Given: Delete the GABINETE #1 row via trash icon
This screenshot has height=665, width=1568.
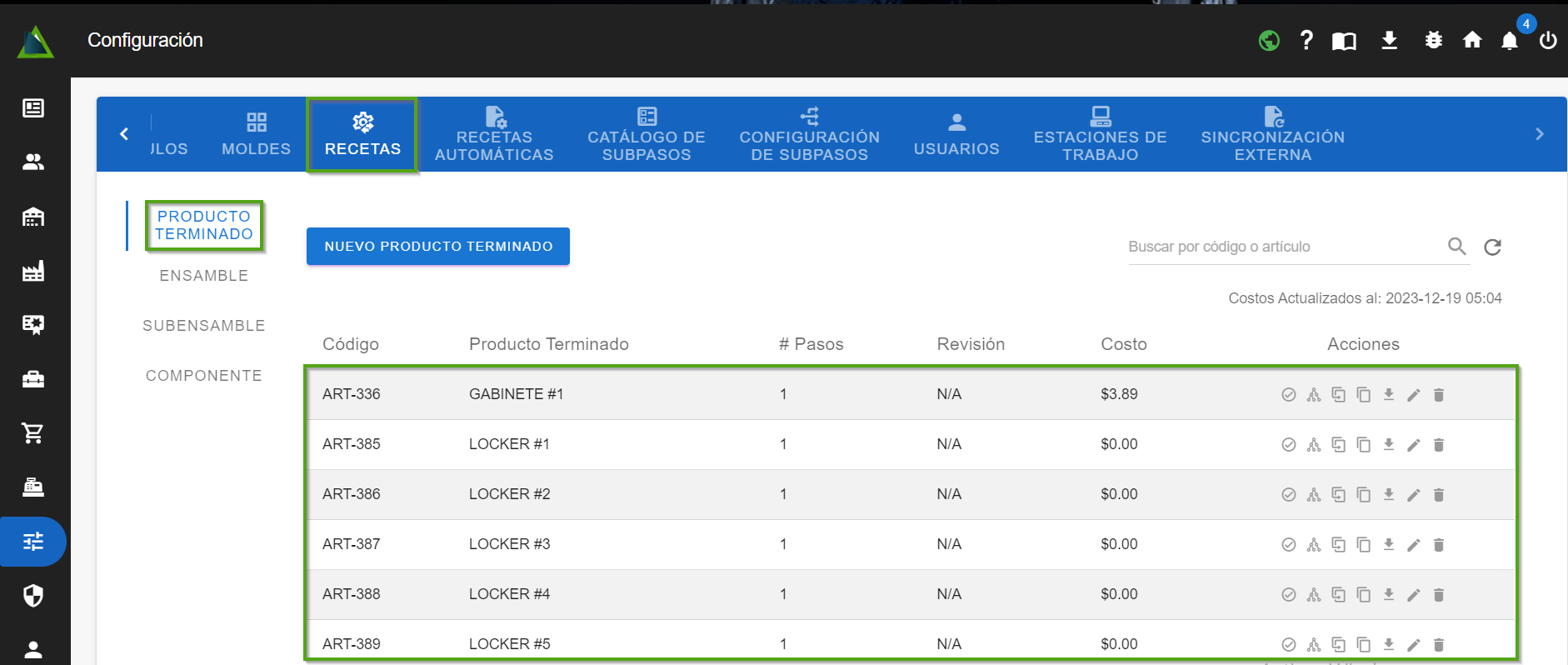Looking at the screenshot, I should coord(1438,395).
